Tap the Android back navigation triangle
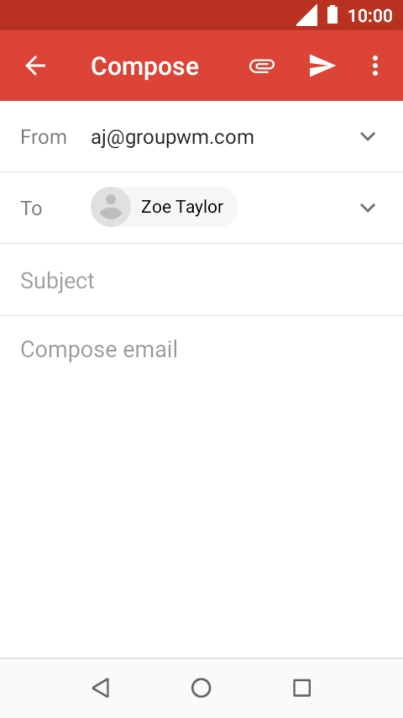403x718 pixels. [101, 688]
